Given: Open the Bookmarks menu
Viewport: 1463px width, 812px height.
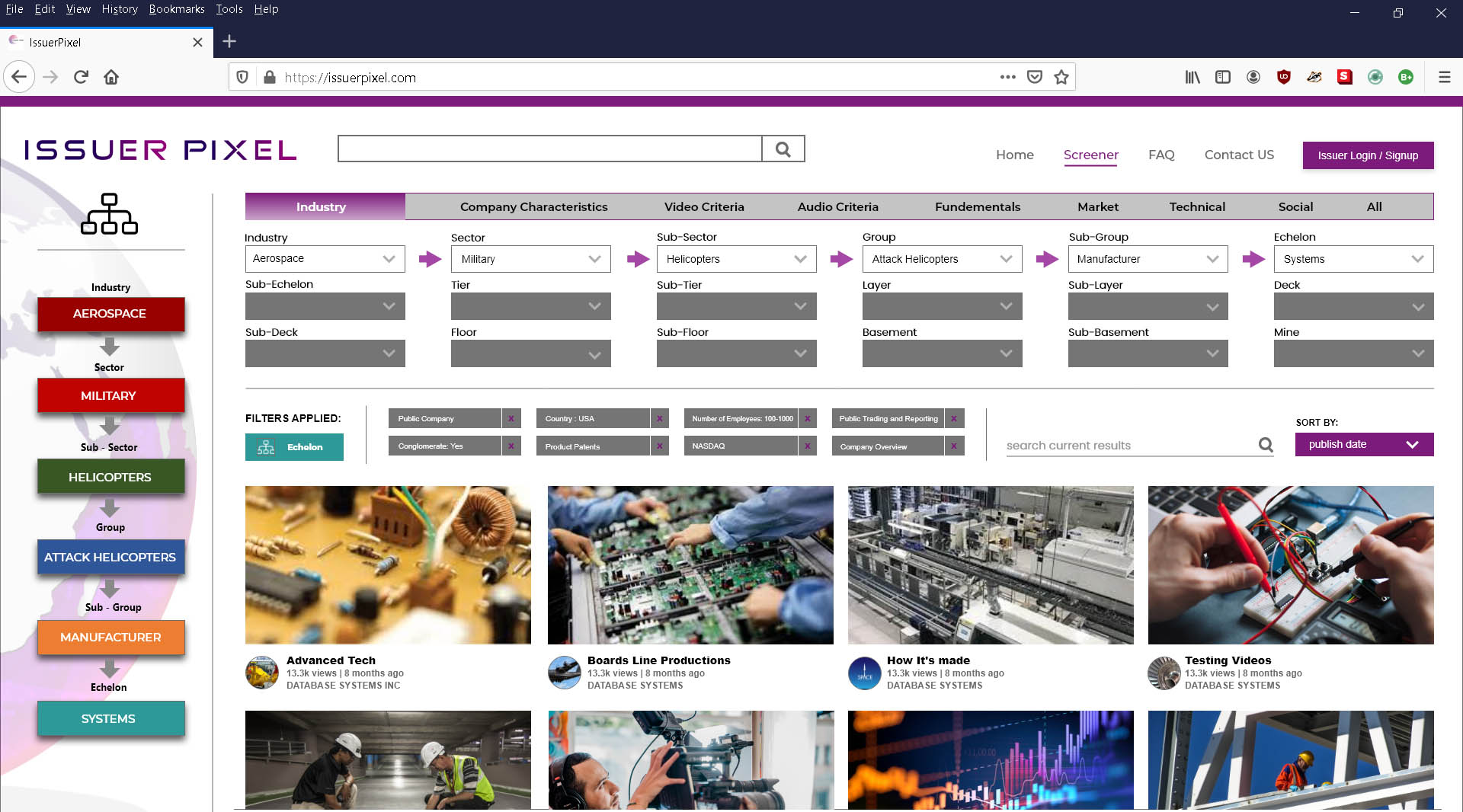Looking at the screenshot, I should pyautogui.click(x=177, y=9).
